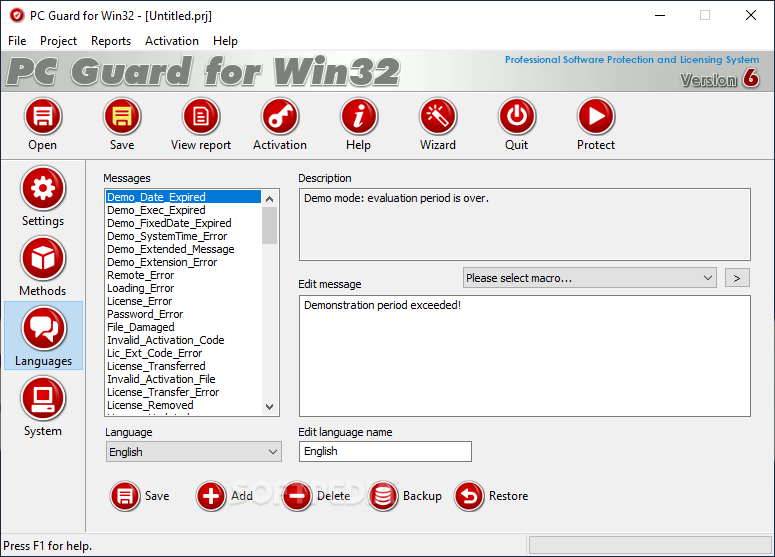Click messages list scrollbar up arrow
Image resolution: width=775 pixels, height=557 pixels.
[x=269, y=199]
